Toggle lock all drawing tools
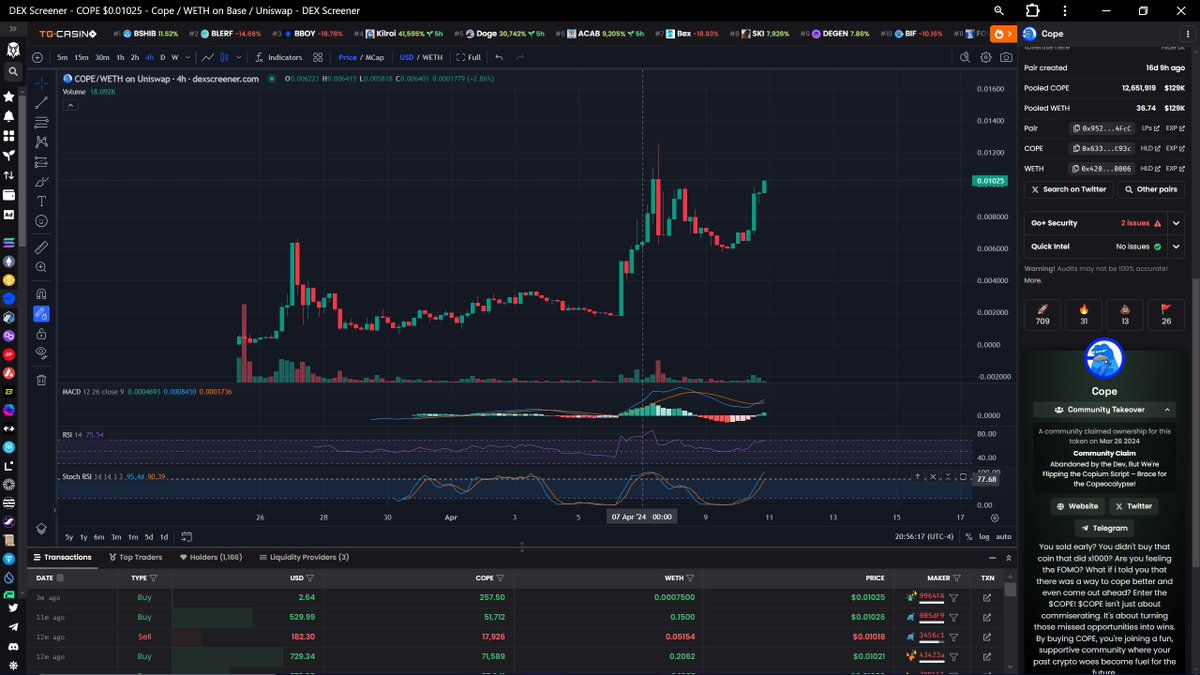The width and height of the screenshot is (1200, 675). point(41,333)
